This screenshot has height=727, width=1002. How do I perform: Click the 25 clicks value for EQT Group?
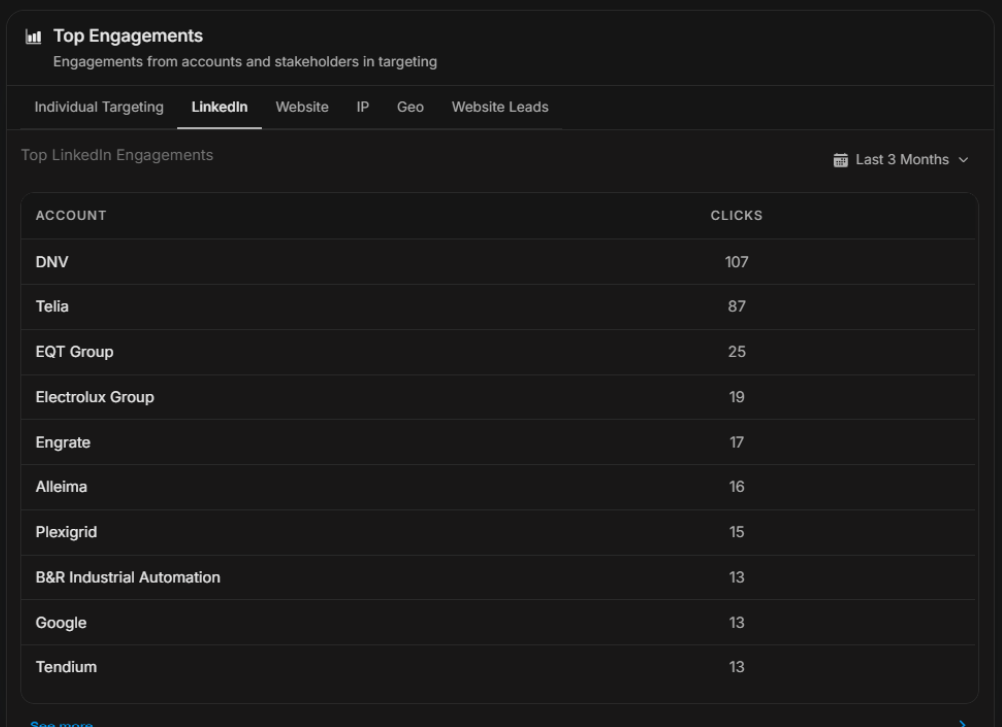[x=736, y=352]
